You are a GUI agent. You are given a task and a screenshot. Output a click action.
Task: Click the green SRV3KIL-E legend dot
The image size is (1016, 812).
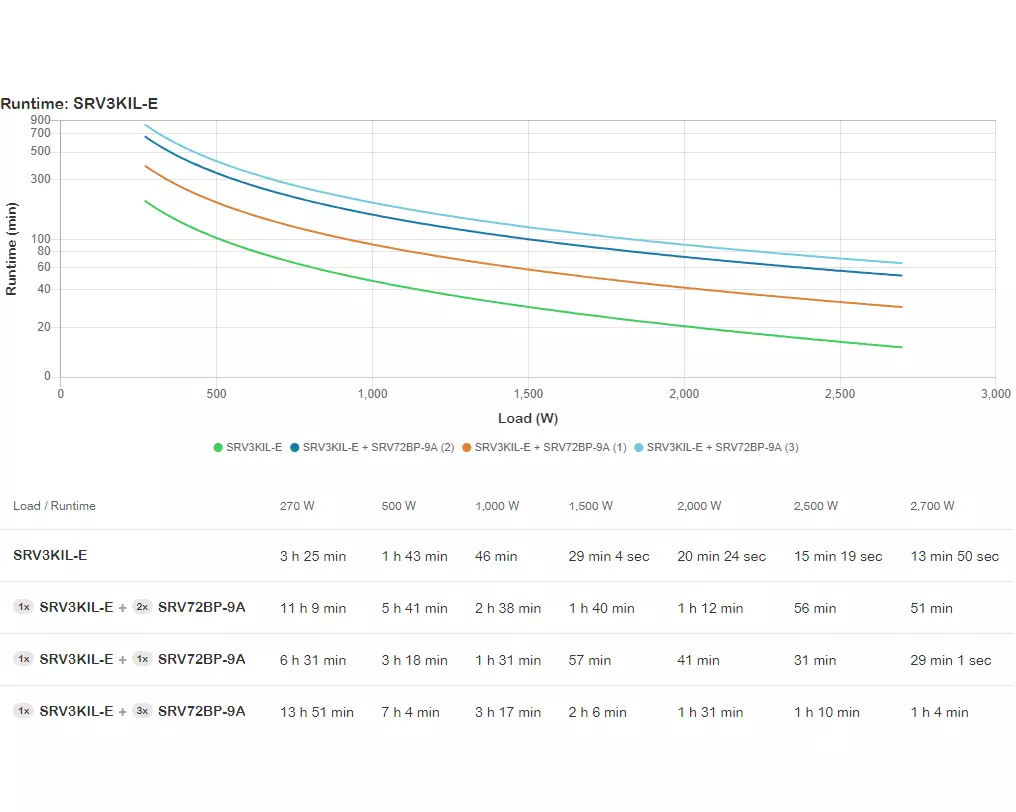218,447
